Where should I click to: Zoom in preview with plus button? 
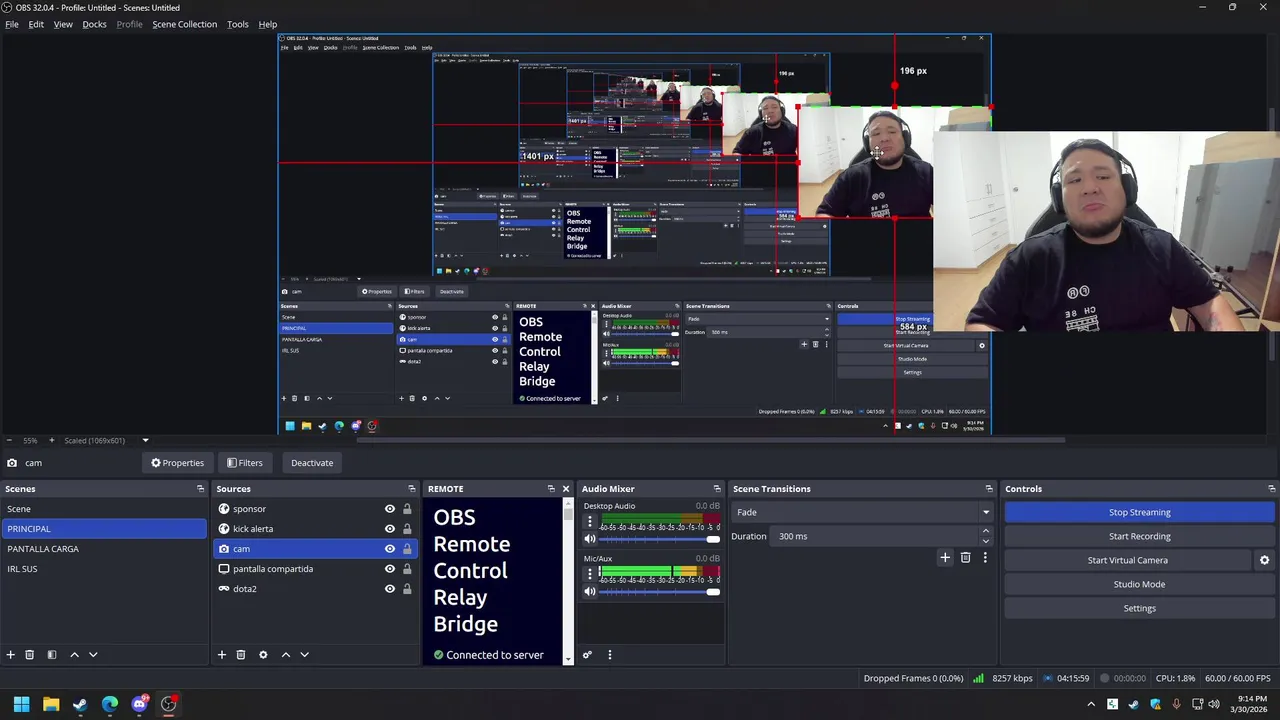pyautogui.click(x=52, y=440)
